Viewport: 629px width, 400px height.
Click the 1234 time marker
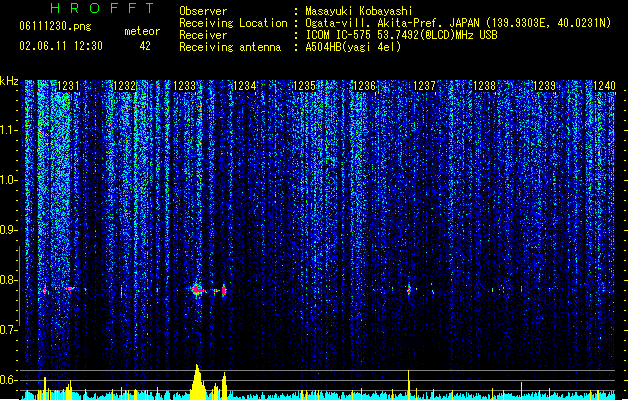point(245,86)
